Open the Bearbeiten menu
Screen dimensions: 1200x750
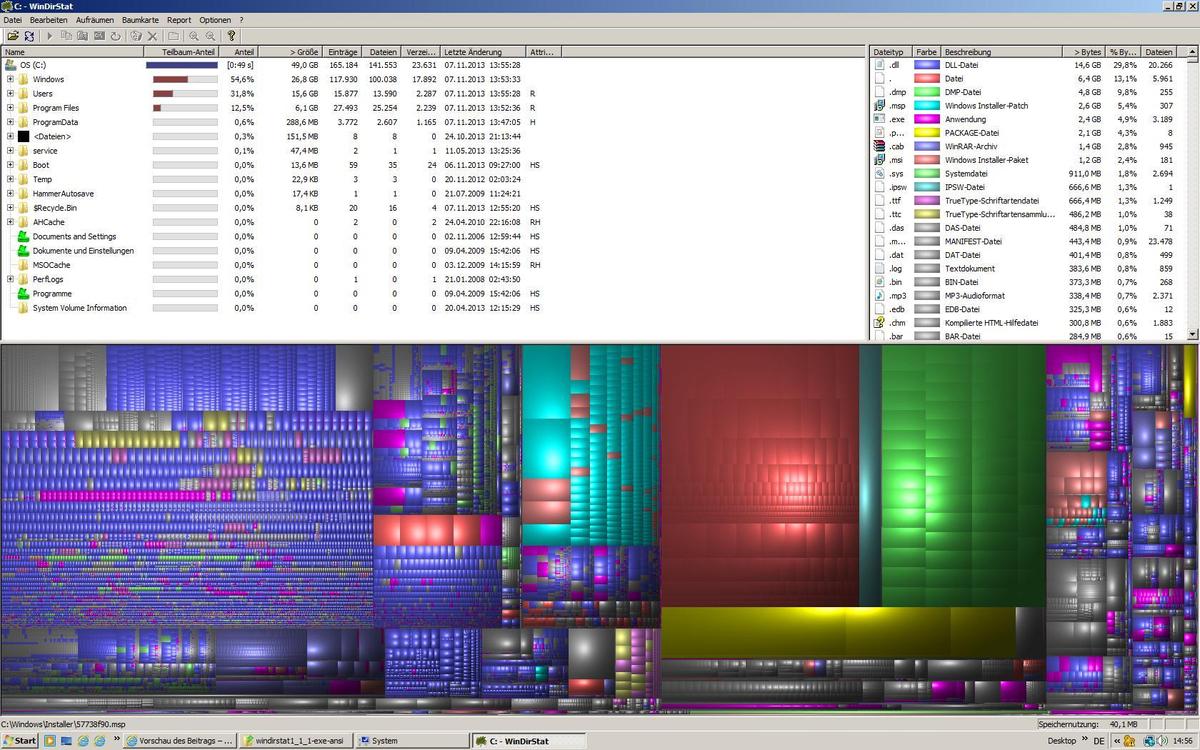pyautogui.click(x=49, y=20)
